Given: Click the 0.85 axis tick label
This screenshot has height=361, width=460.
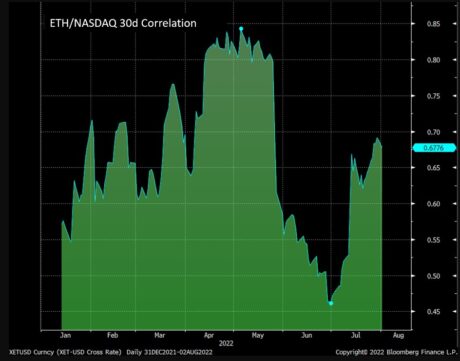Looking at the screenshot, I should coord(433,24).
